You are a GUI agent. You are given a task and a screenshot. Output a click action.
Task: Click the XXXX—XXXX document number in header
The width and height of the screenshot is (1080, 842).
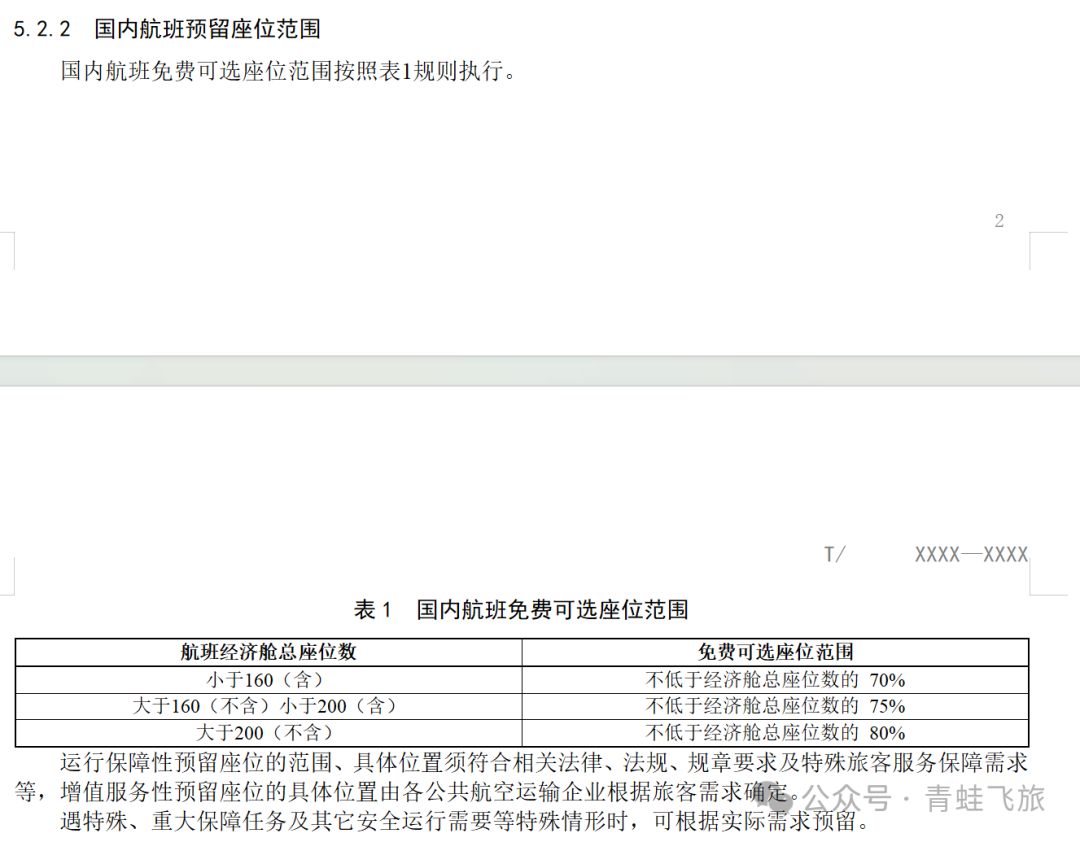point(971,554)
